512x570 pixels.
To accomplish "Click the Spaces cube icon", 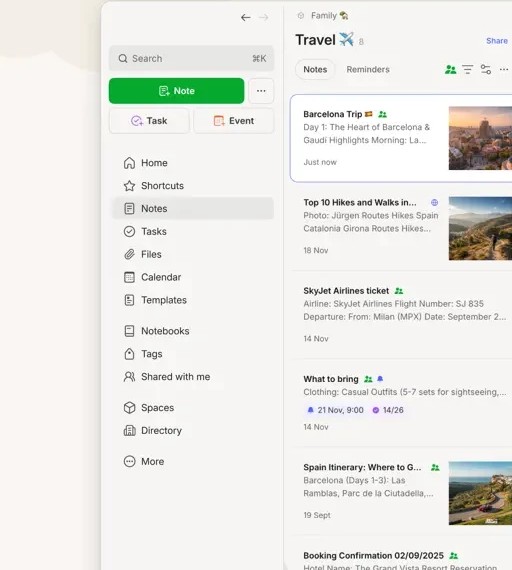I will tap(129, 408).
